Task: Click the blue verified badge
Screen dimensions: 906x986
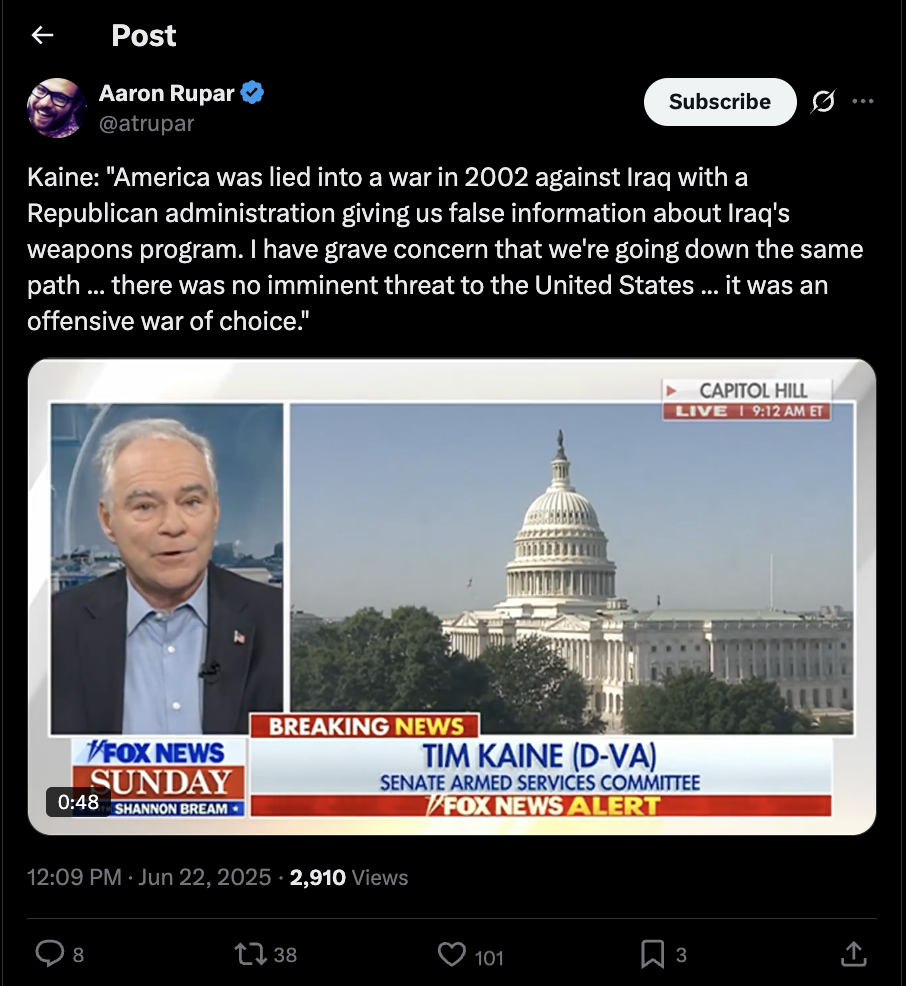Action: 253,92
